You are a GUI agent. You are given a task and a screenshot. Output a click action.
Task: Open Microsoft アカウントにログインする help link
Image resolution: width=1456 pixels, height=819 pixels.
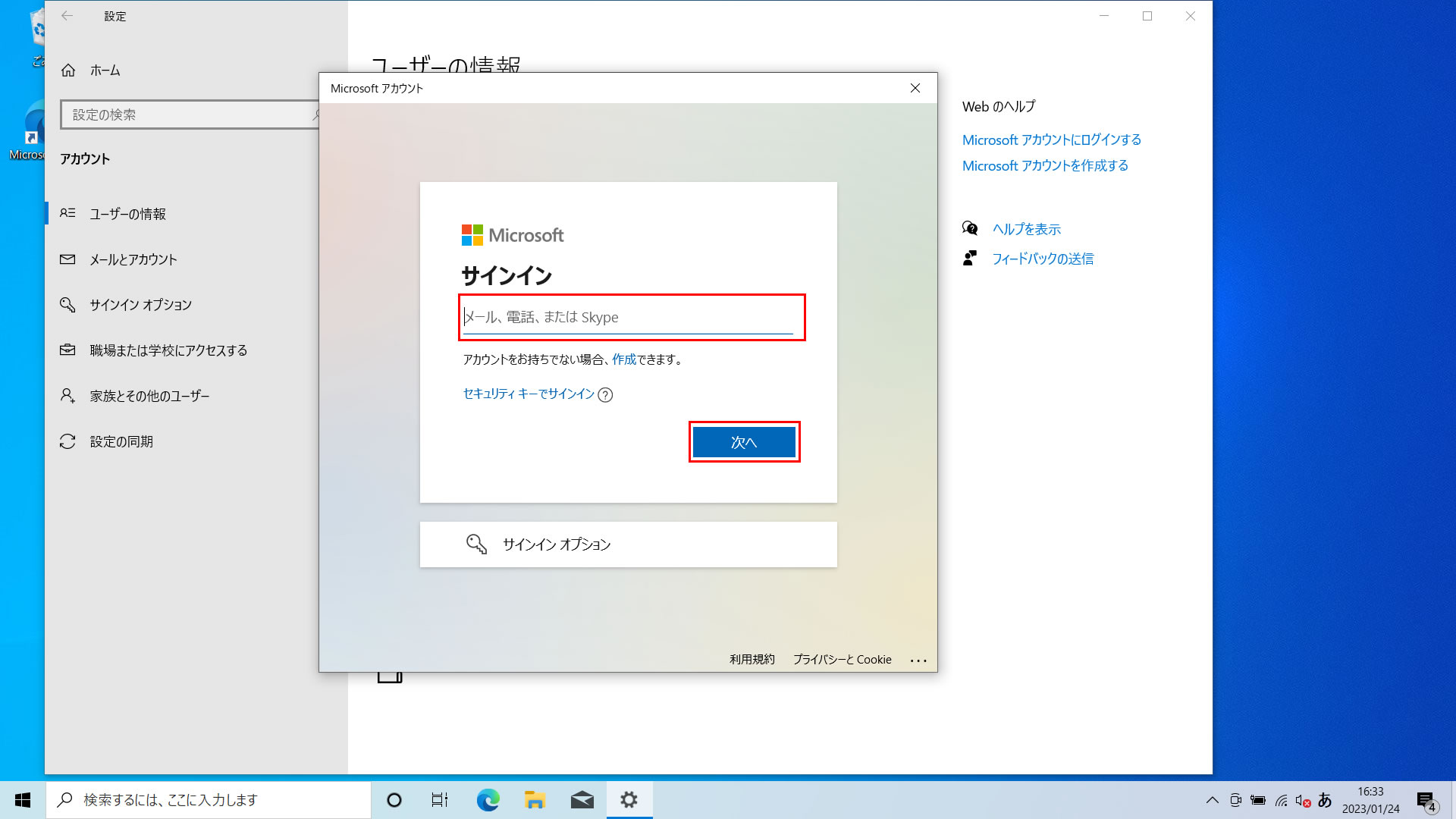(1051, 140)
